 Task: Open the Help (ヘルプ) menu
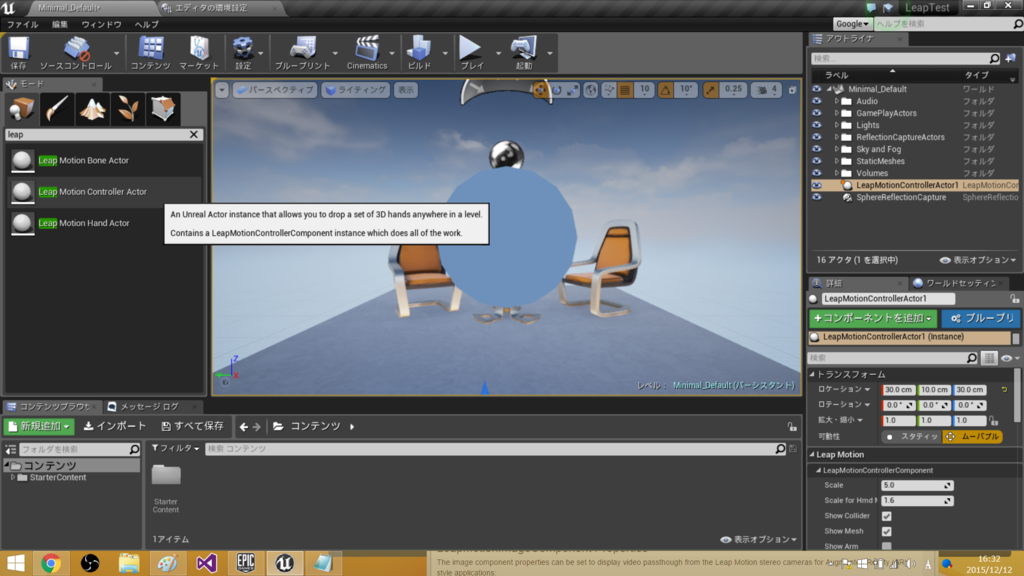(x=146, y=24)
